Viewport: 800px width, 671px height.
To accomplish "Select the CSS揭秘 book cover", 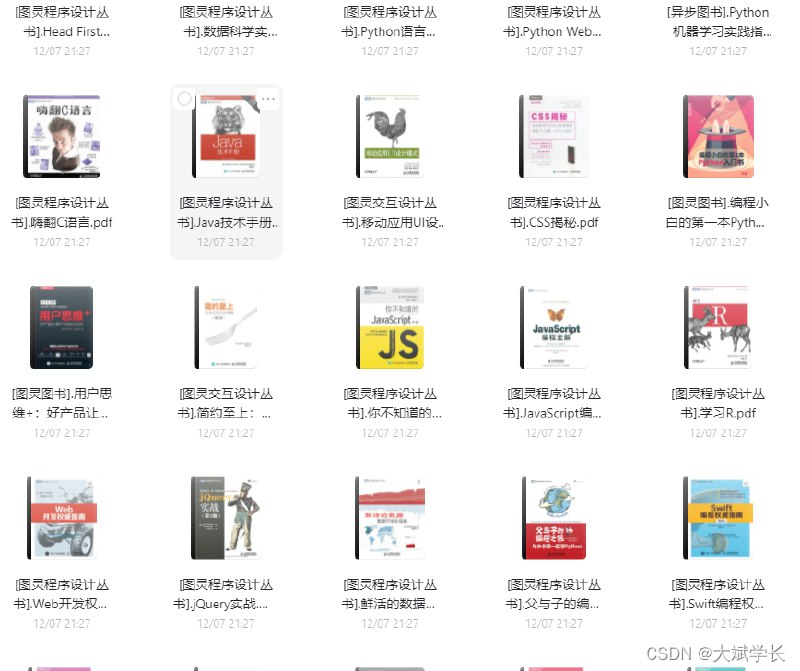I will click(554, 137).
